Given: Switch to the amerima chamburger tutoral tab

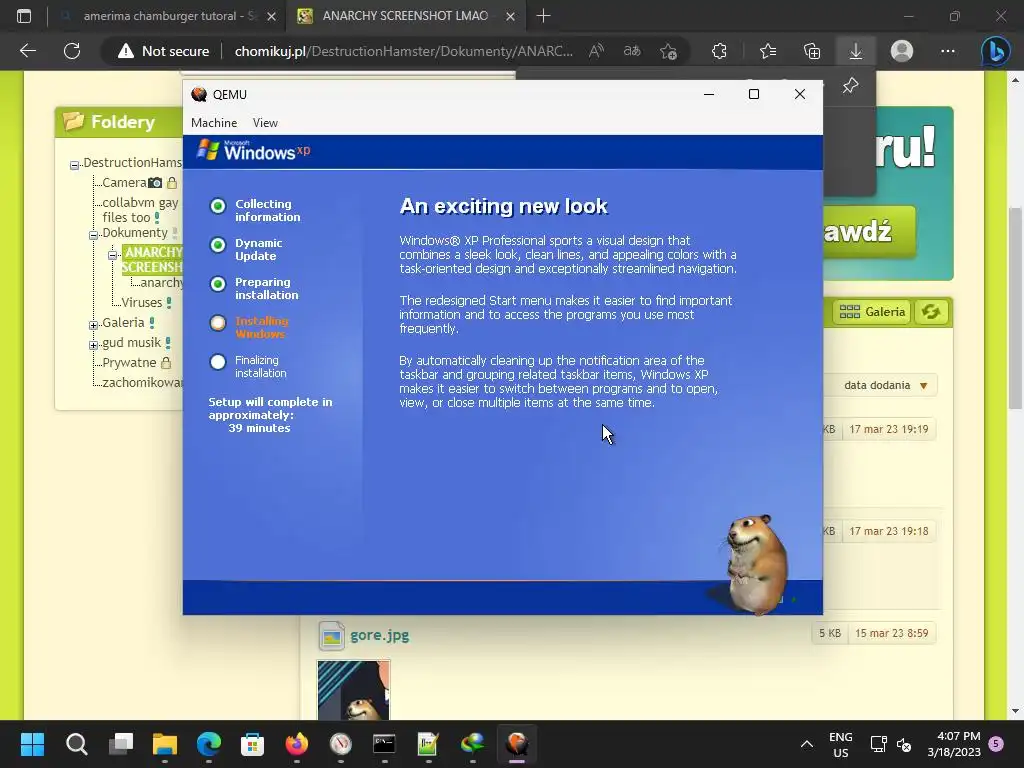Looking at the screenshot, I should 170,16.
